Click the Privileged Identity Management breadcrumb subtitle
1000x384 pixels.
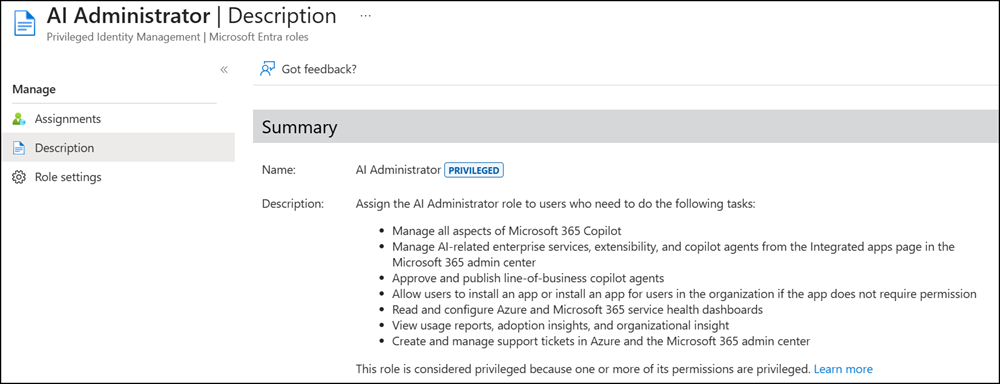point(177,37)
